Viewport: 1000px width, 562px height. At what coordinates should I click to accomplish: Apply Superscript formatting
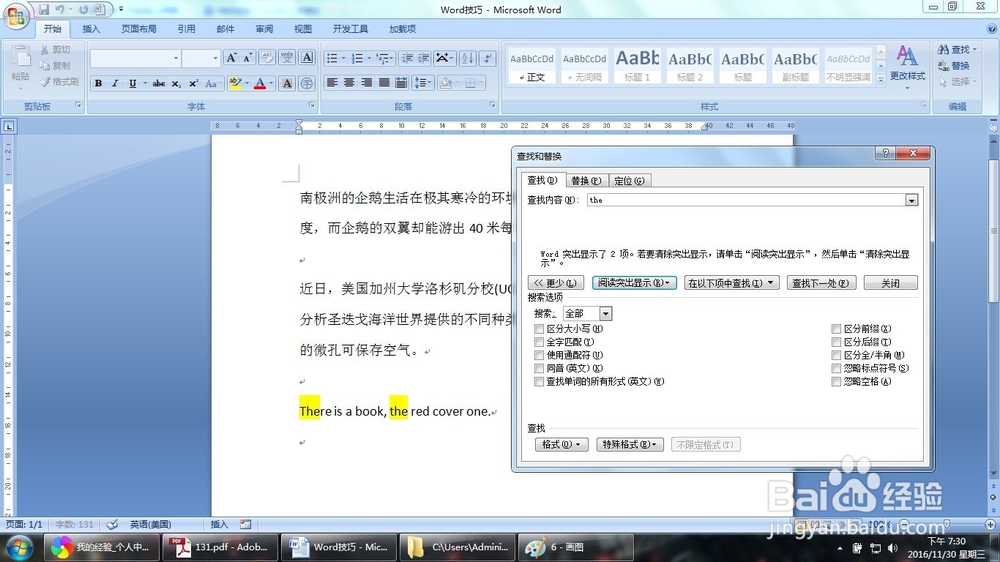click(193, 83)
